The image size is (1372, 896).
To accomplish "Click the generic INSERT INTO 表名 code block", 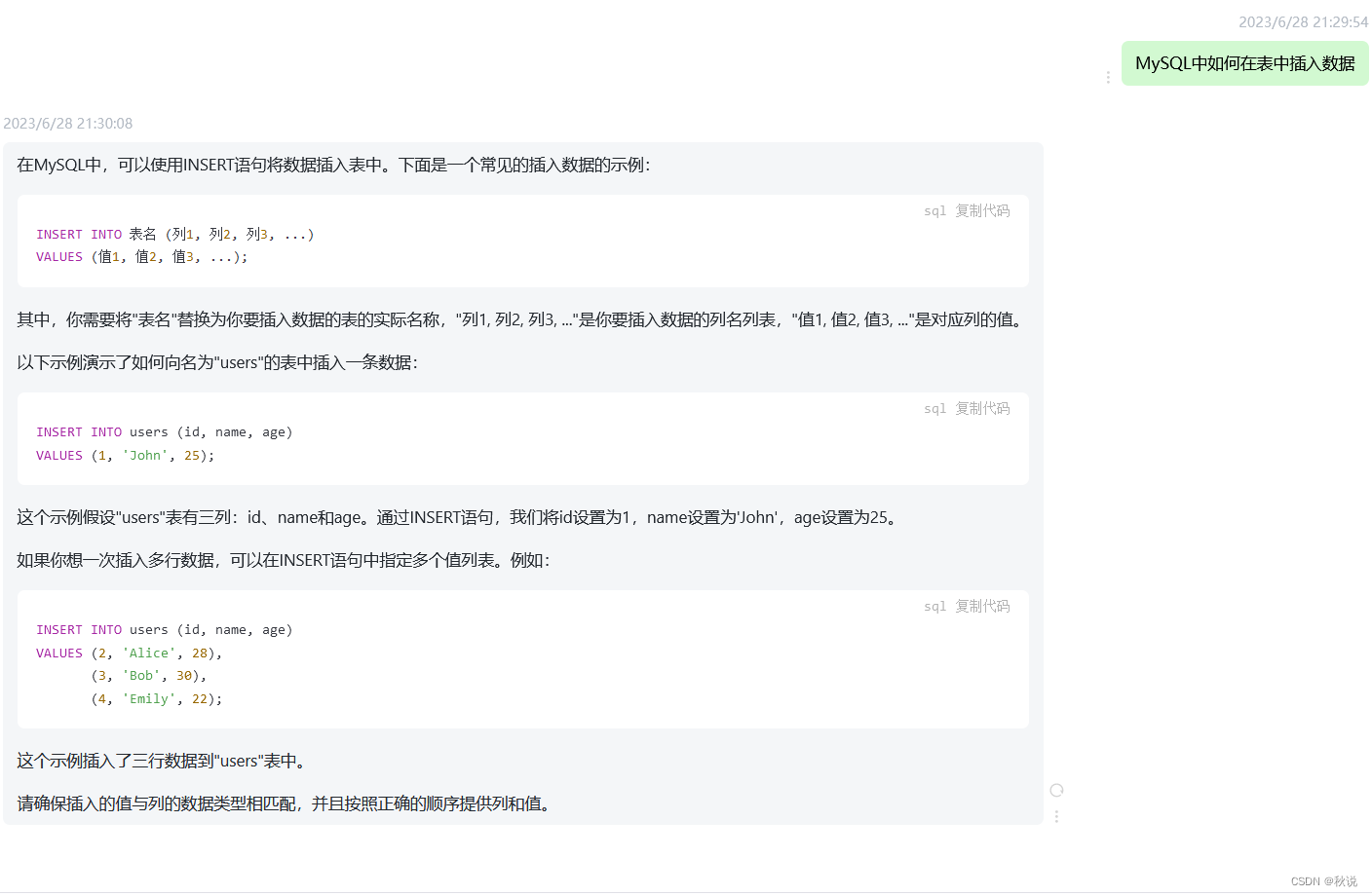I will pyautogui.click(x=175, y=244).
